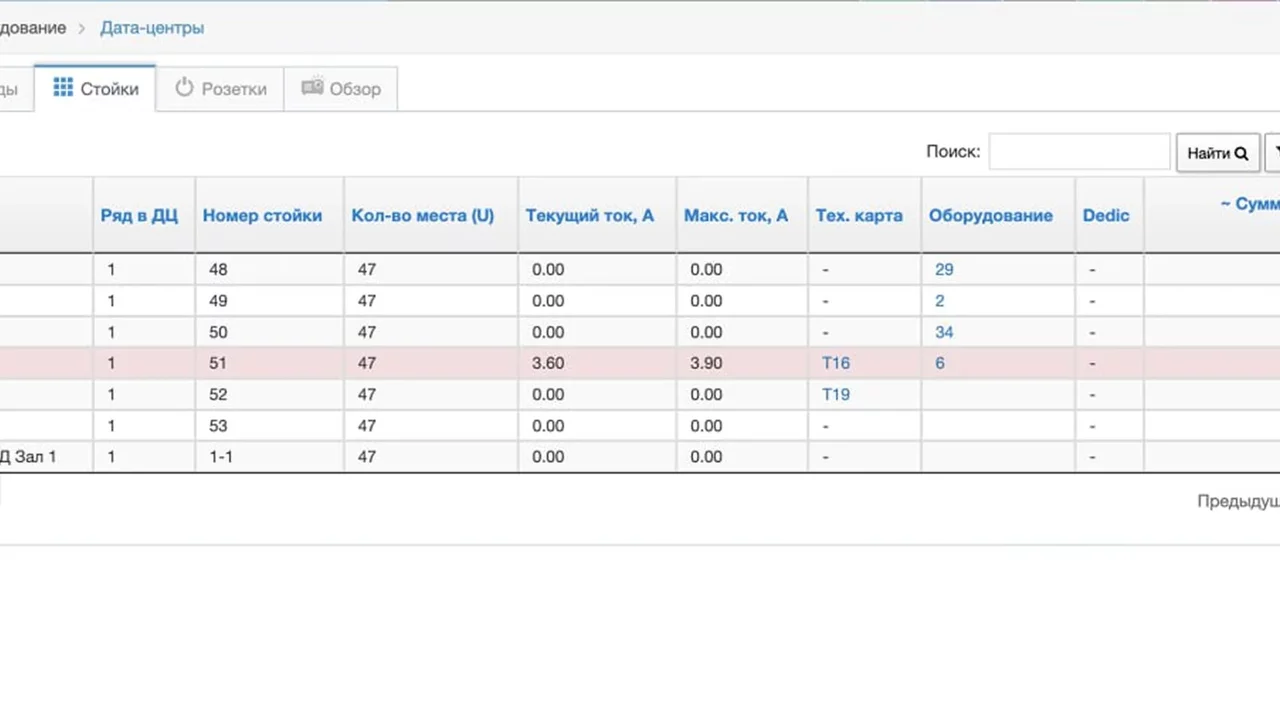Click the Тех. карта column header

[x=858, y=215]
